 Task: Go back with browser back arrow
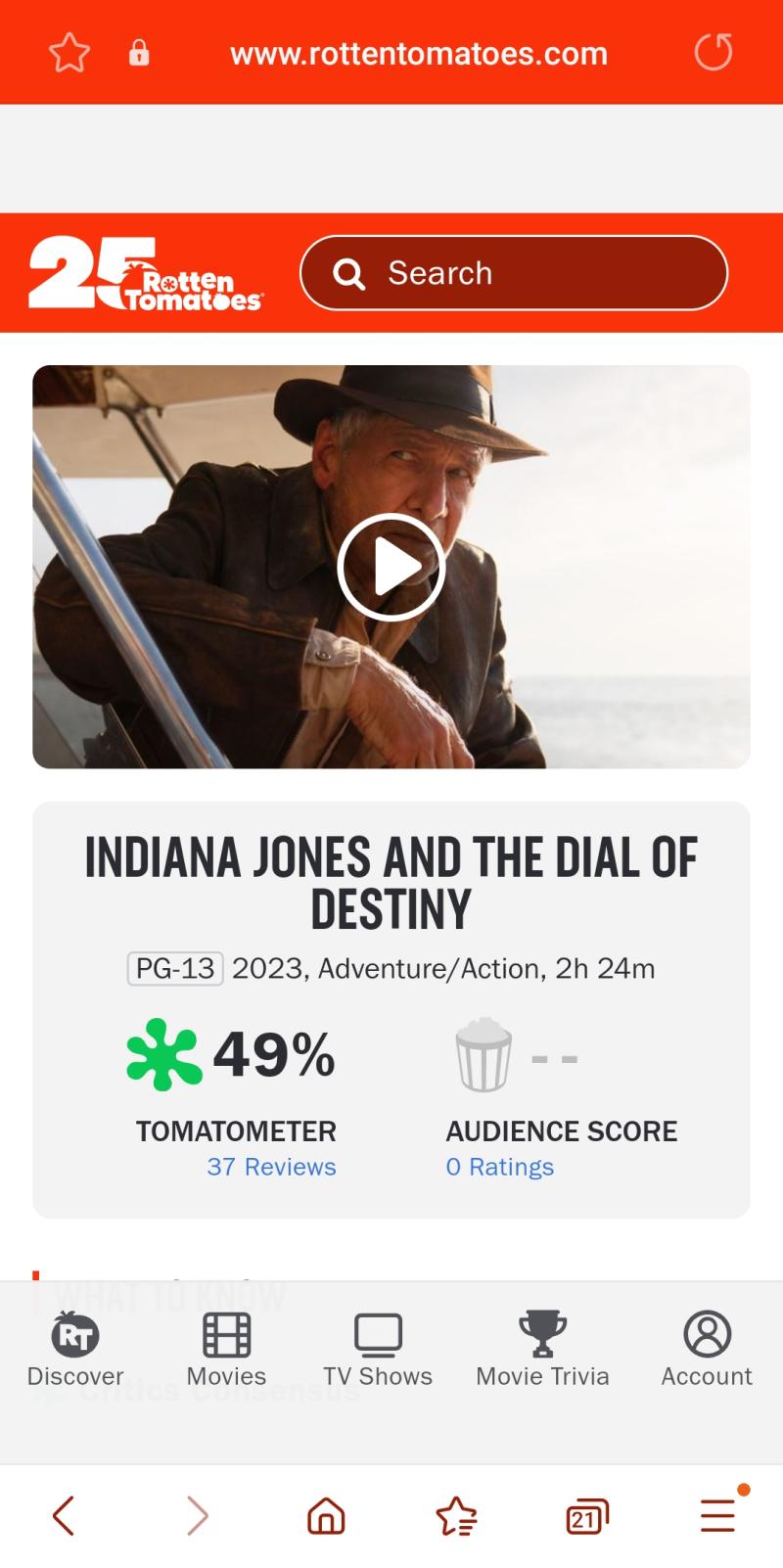click(x=64, y=1516)
